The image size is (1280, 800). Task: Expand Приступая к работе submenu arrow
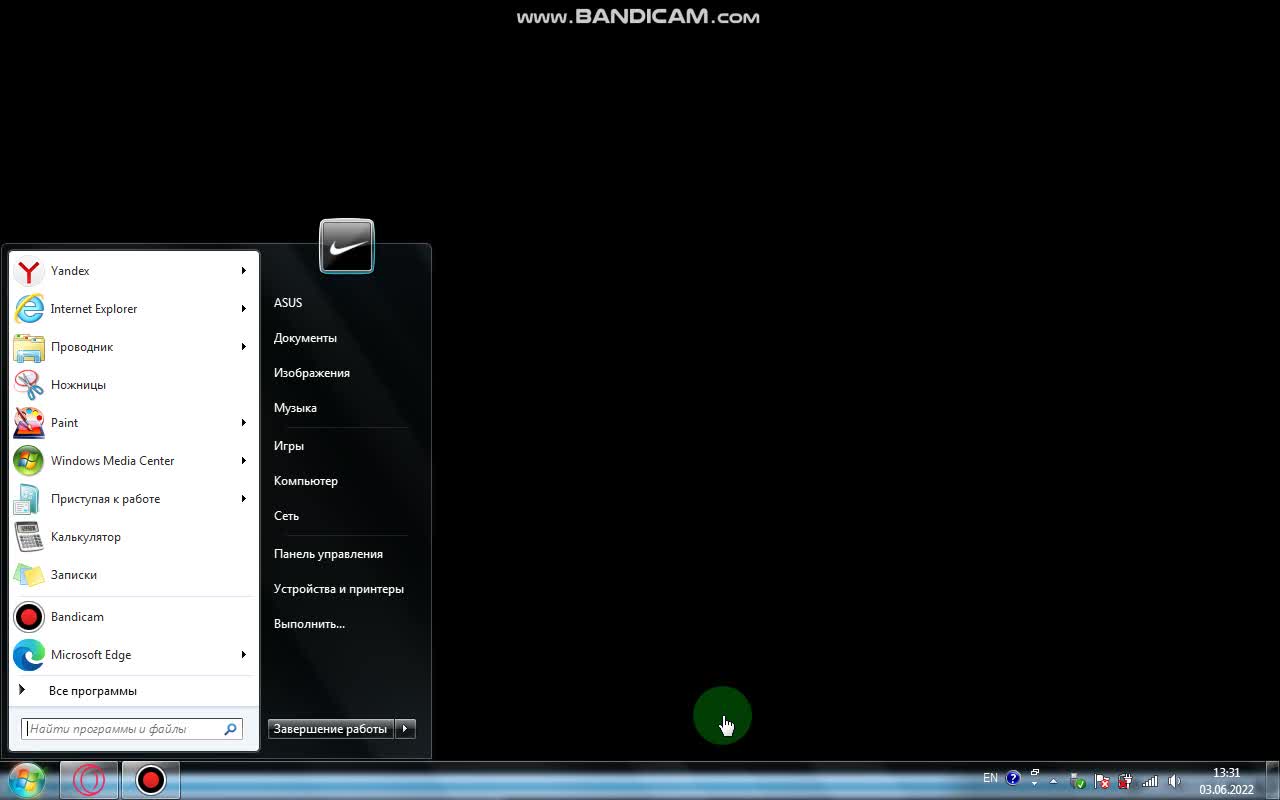243,499
